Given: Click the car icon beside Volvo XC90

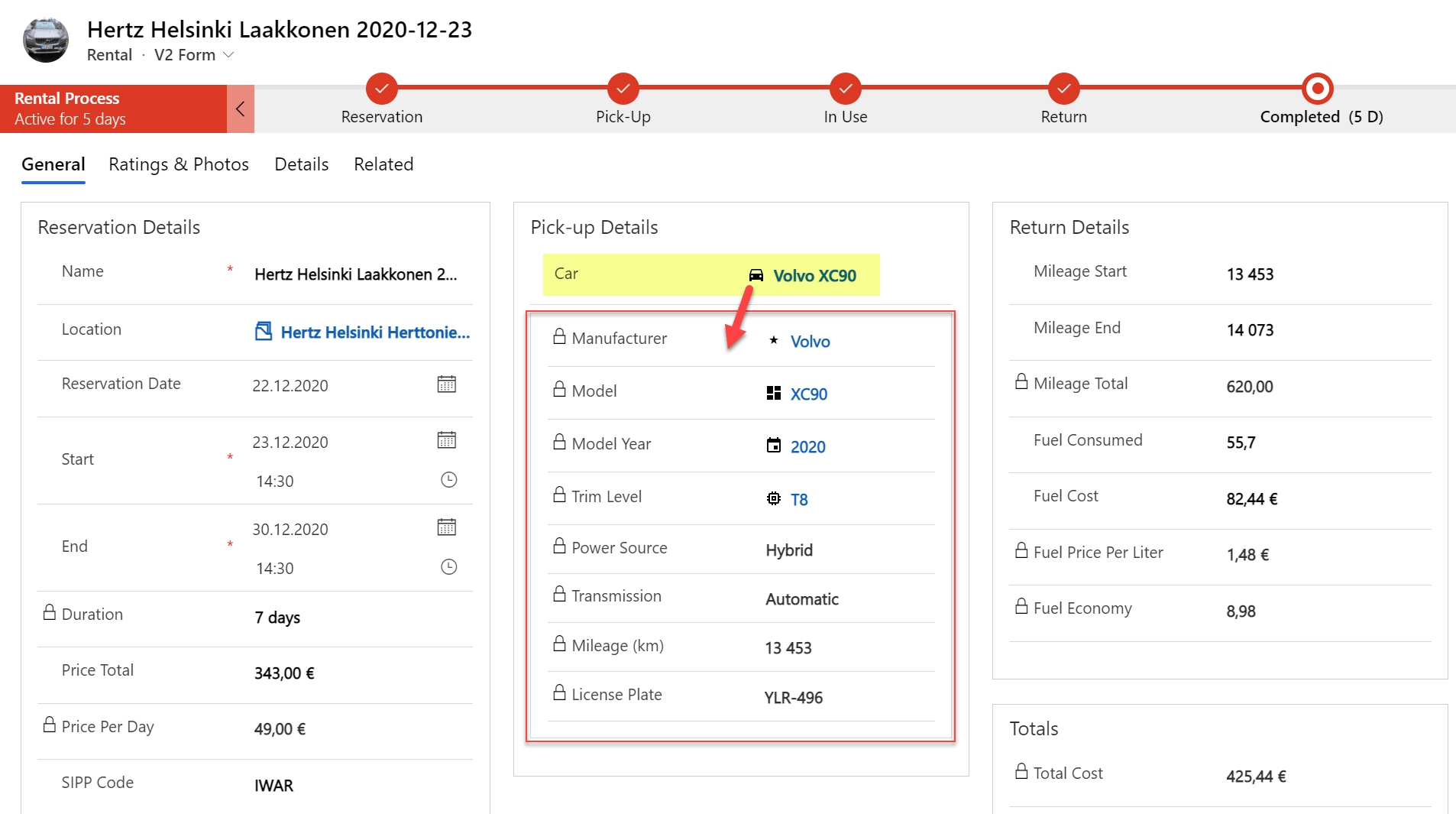Looking at the screenshot, I should coord(756,275).
